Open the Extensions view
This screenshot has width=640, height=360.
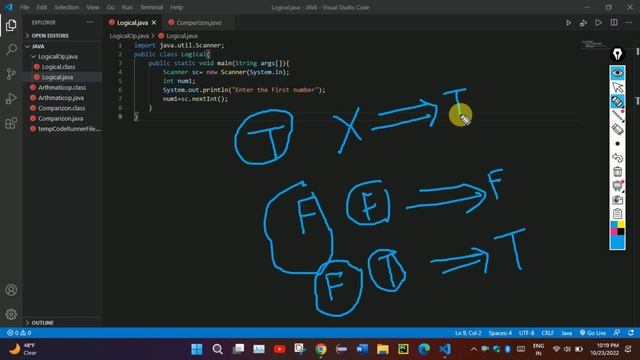click(11, 123)
